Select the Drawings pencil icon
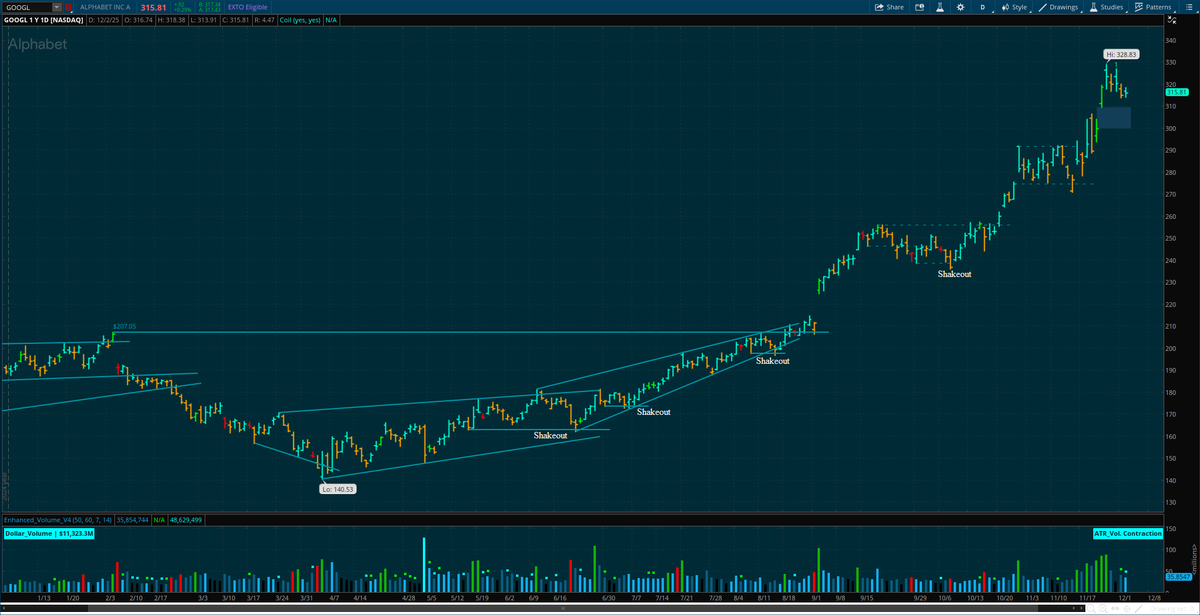The image size is (1200, 615). click(1043, 7)
